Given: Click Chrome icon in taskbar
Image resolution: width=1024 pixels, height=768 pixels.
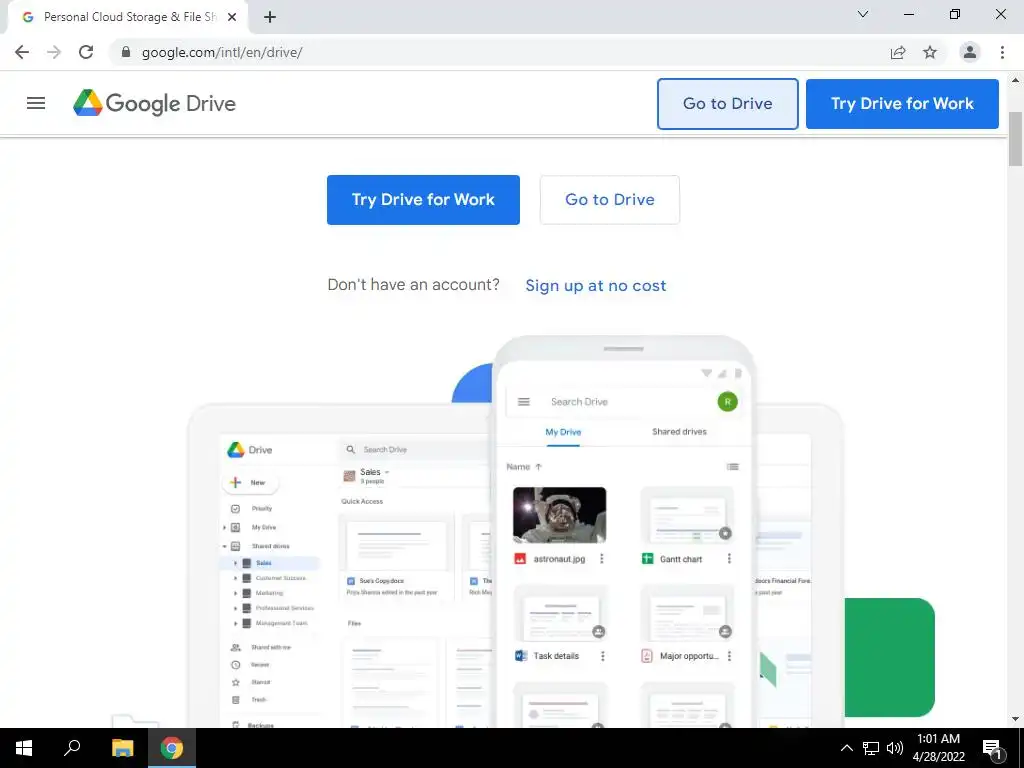Looking at the screenshot, I should [x=172, y=748].
